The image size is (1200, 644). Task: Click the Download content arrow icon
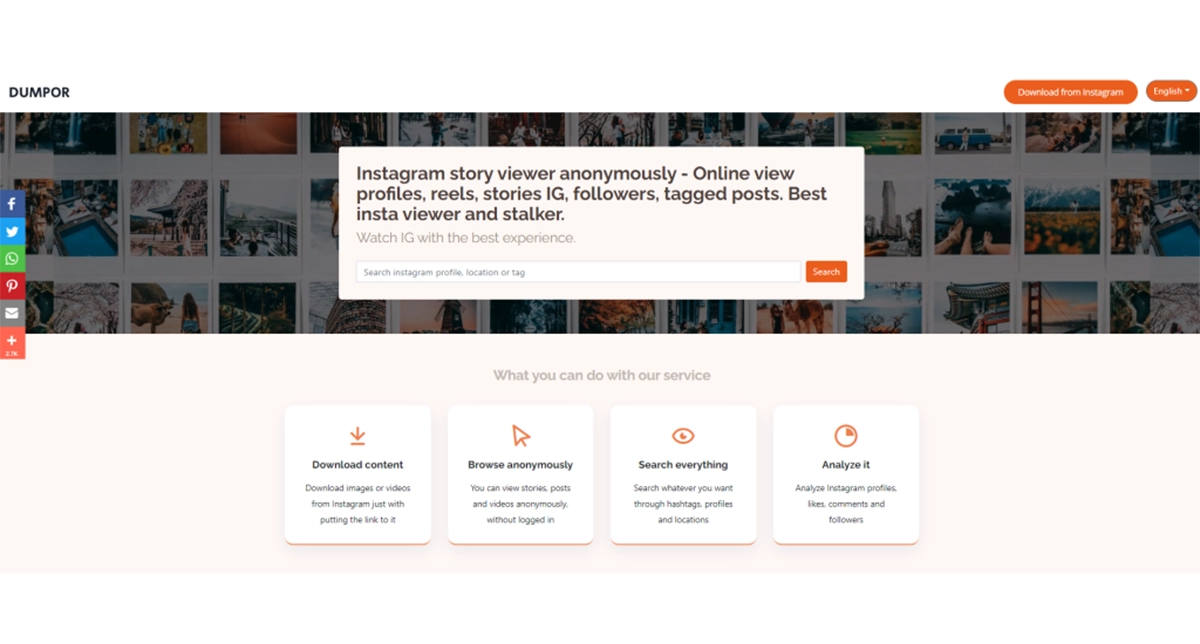coord(357,436)
